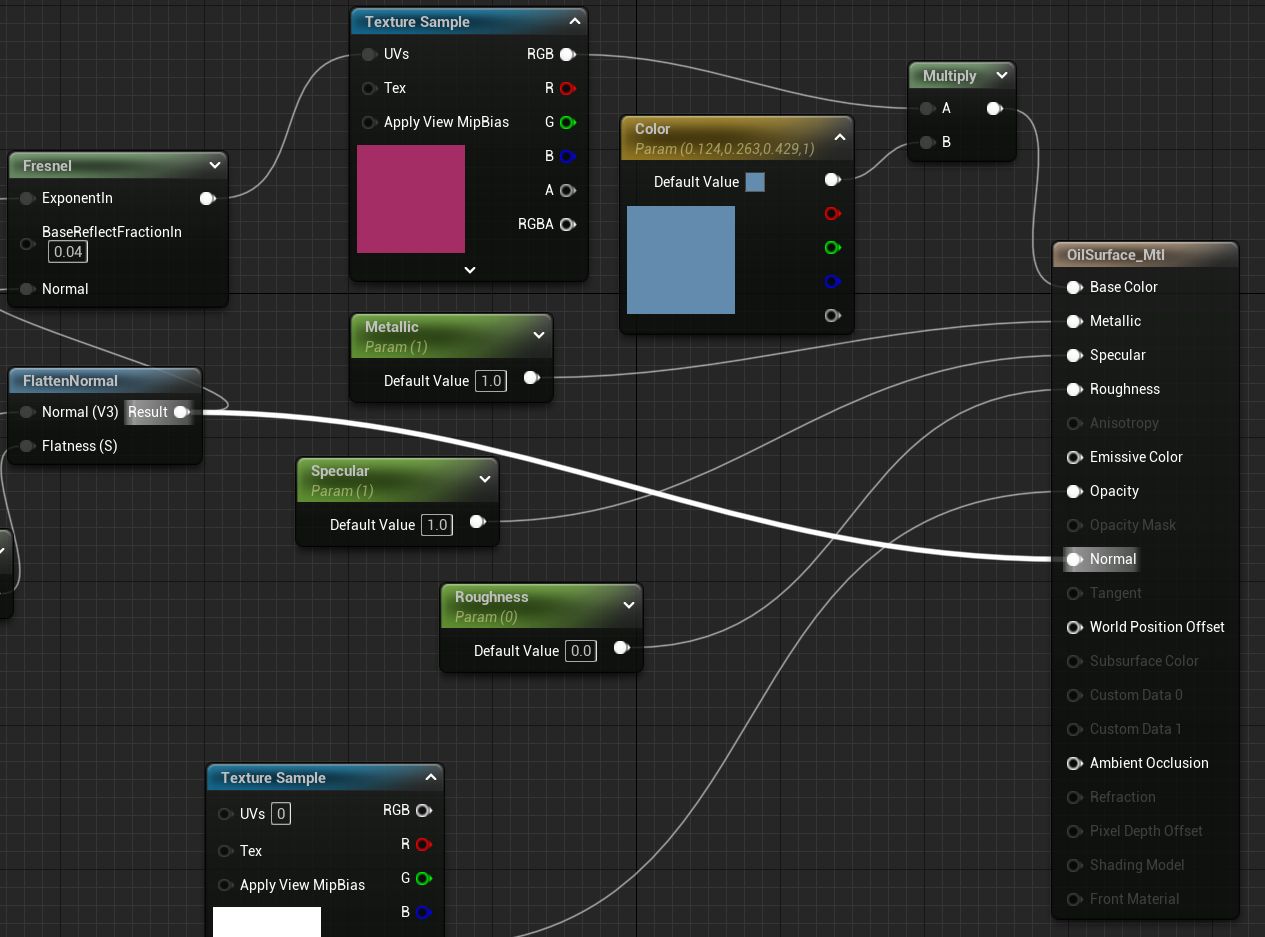Image resolution: width=1265 pixels, height=937 pixels.
Task: Click the FlattenNormal Result output pin
Action: pos(180,412)
